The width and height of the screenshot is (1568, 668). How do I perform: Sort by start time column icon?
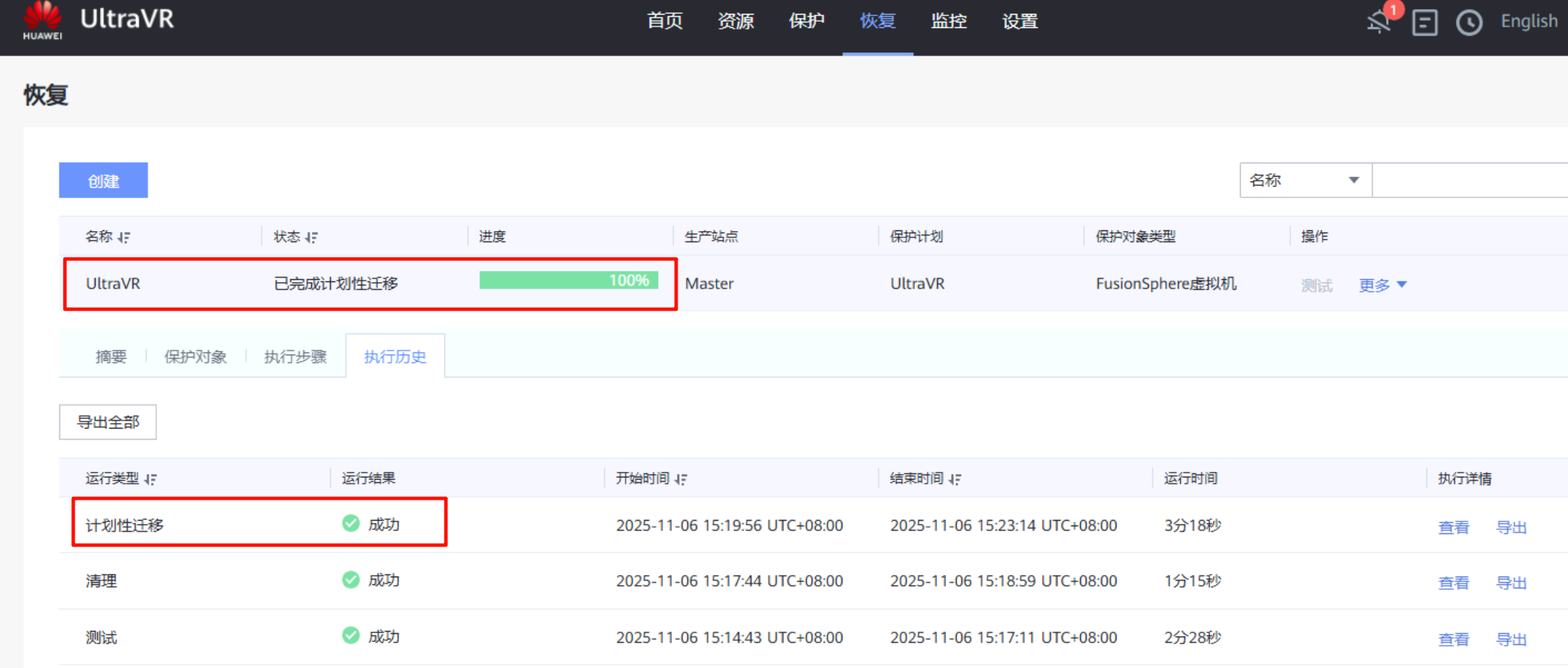click(681, 479)
